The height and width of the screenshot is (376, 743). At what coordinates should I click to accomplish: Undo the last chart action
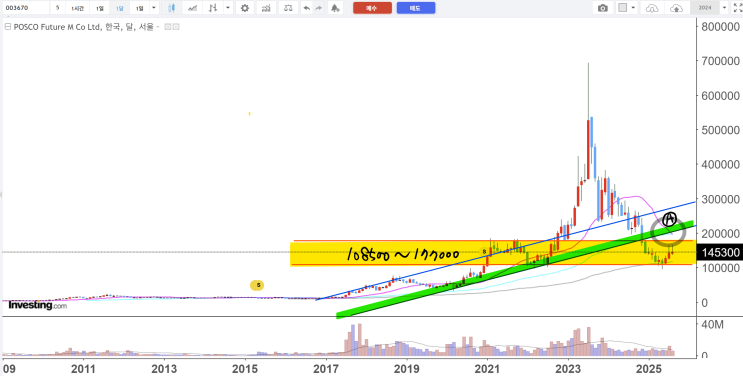pos(307,8)
